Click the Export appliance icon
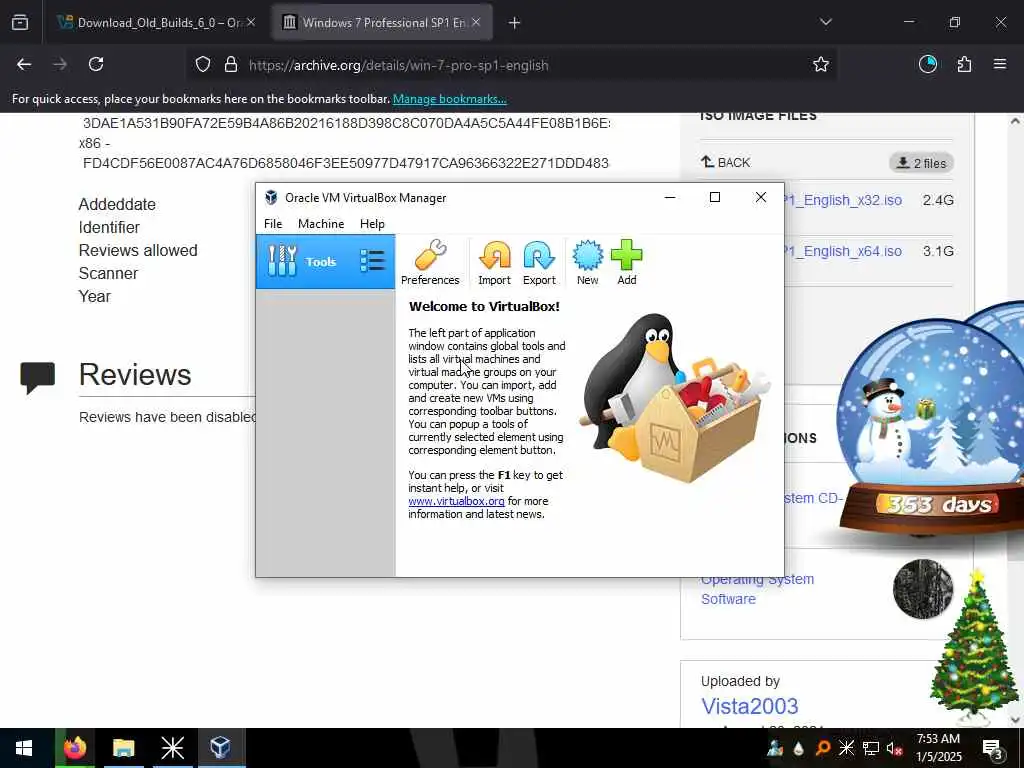 point(539,262)
